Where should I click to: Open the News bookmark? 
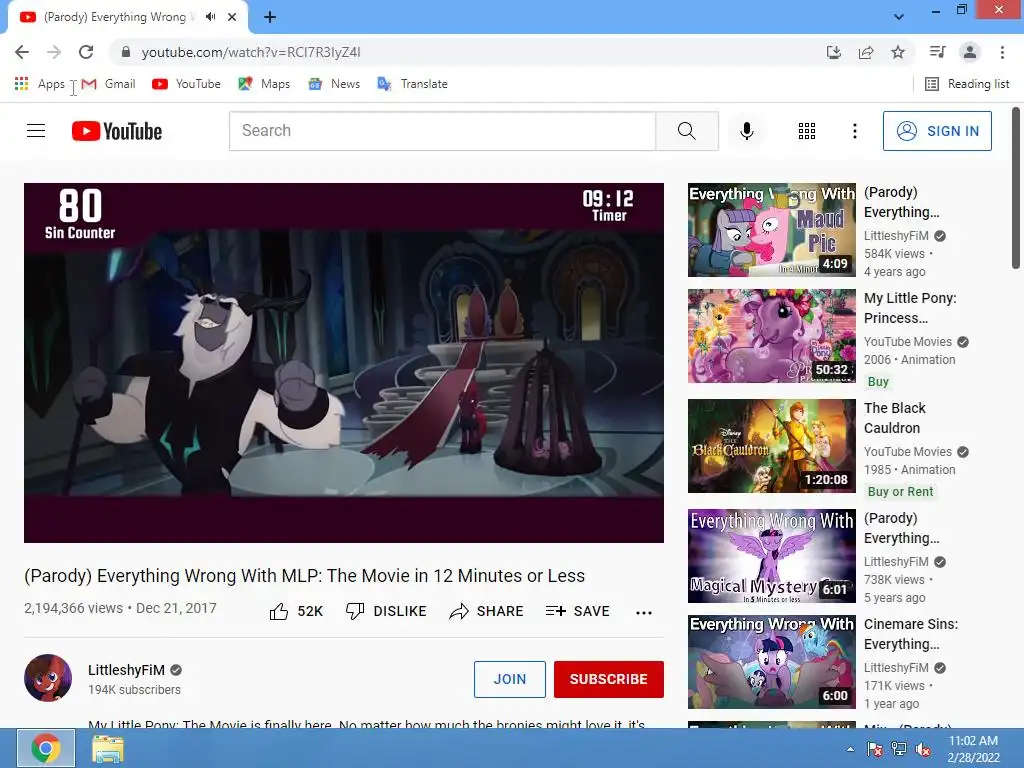coord(334,84)
